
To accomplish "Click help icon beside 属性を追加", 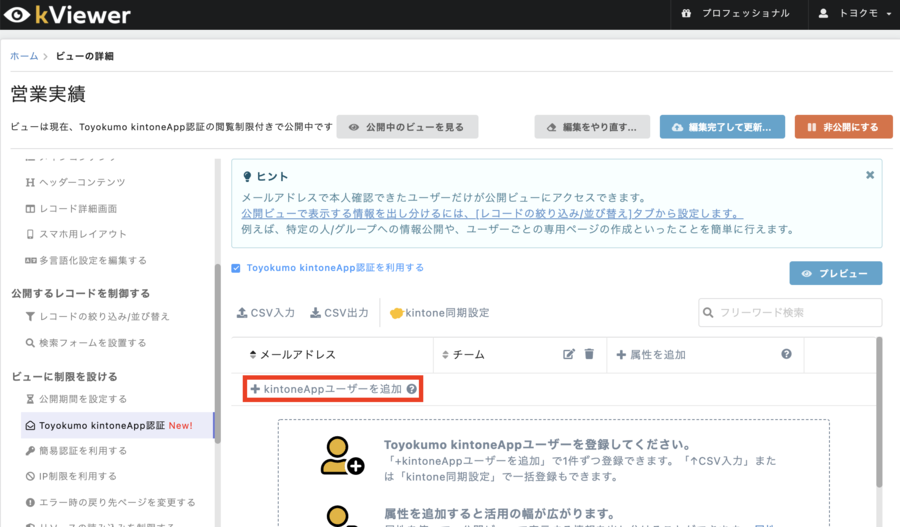I will pos(786,354).
